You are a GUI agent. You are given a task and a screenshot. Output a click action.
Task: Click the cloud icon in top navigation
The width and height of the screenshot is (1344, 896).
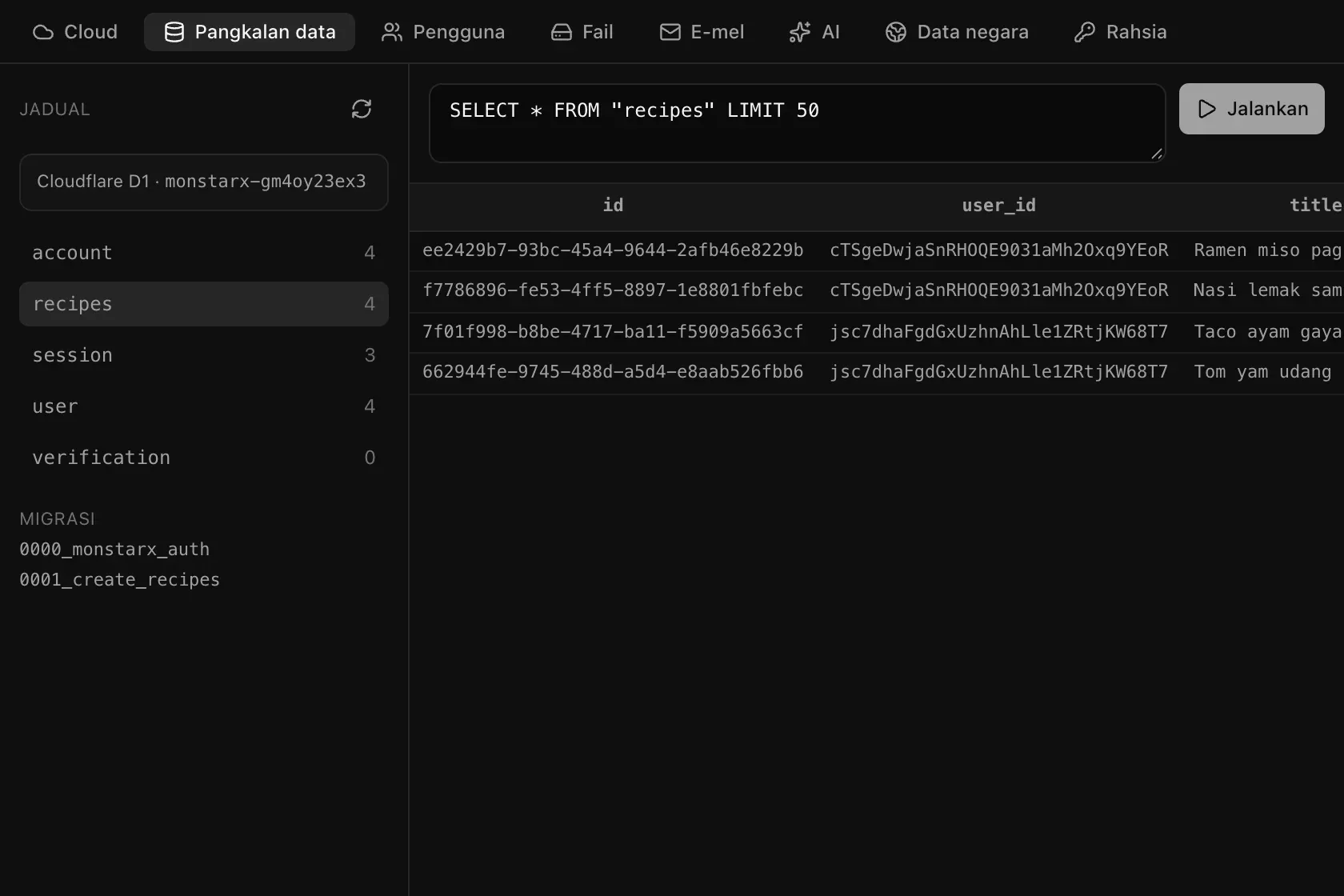[x=43, y=32]
